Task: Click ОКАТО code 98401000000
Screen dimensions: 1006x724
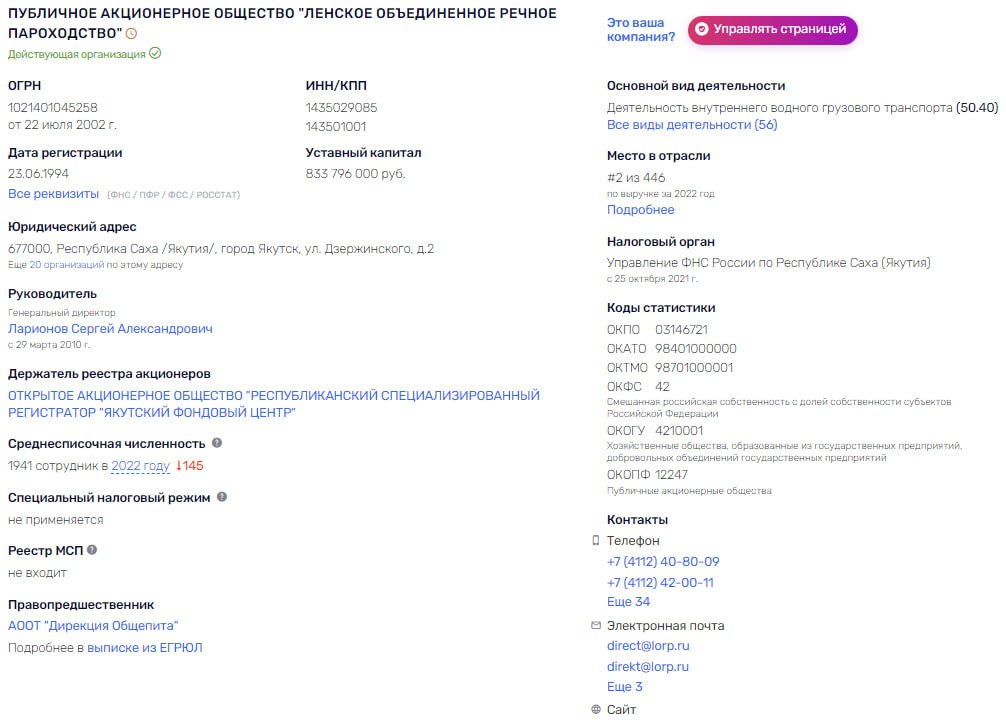Action: point(695,349)
